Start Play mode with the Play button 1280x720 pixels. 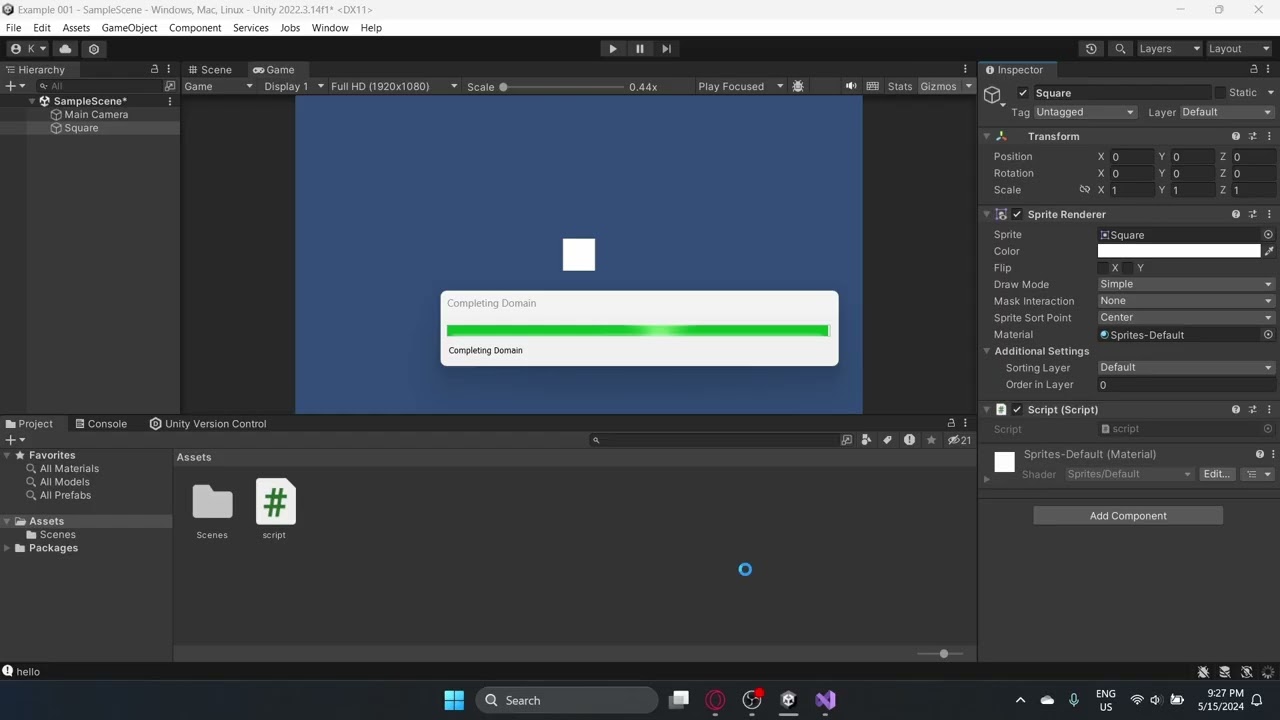[x=613, y=48]
